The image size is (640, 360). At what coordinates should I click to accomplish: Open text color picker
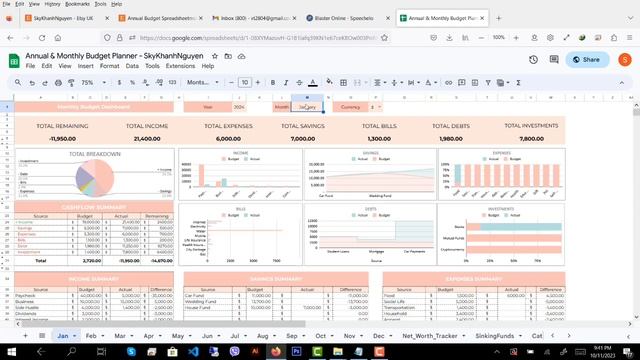click(313, 82)
